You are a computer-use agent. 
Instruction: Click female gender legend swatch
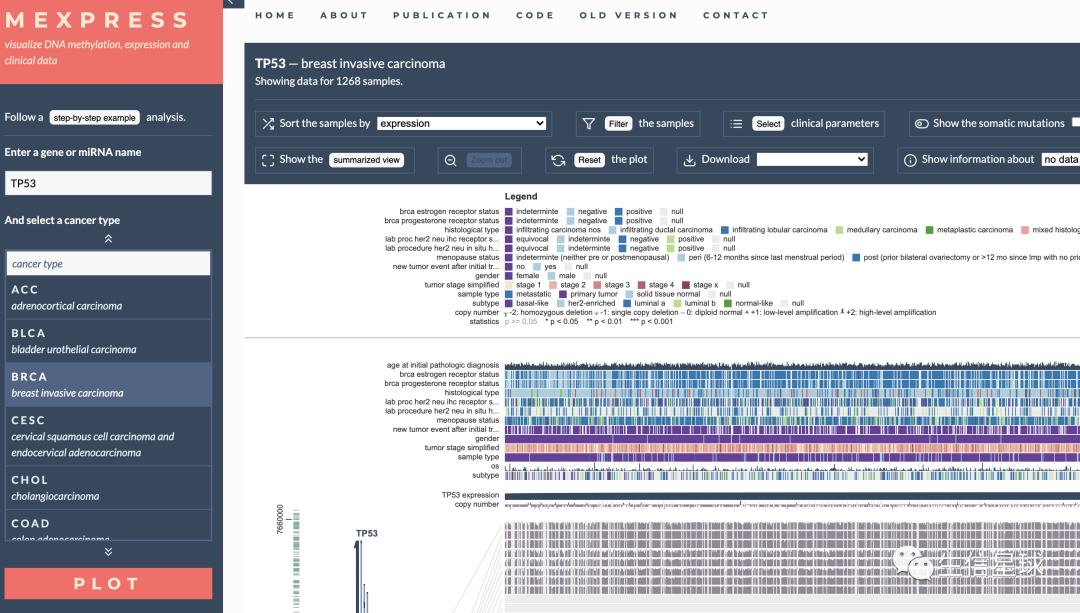point(509,276)
